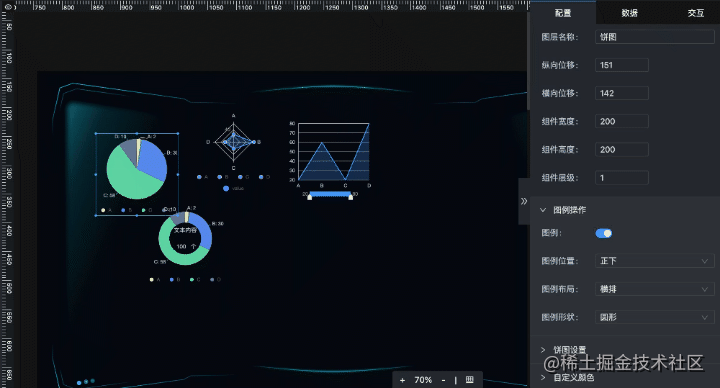Click the top-center resize handle of pie selection
720x388 pixels.
pos(137,134)
